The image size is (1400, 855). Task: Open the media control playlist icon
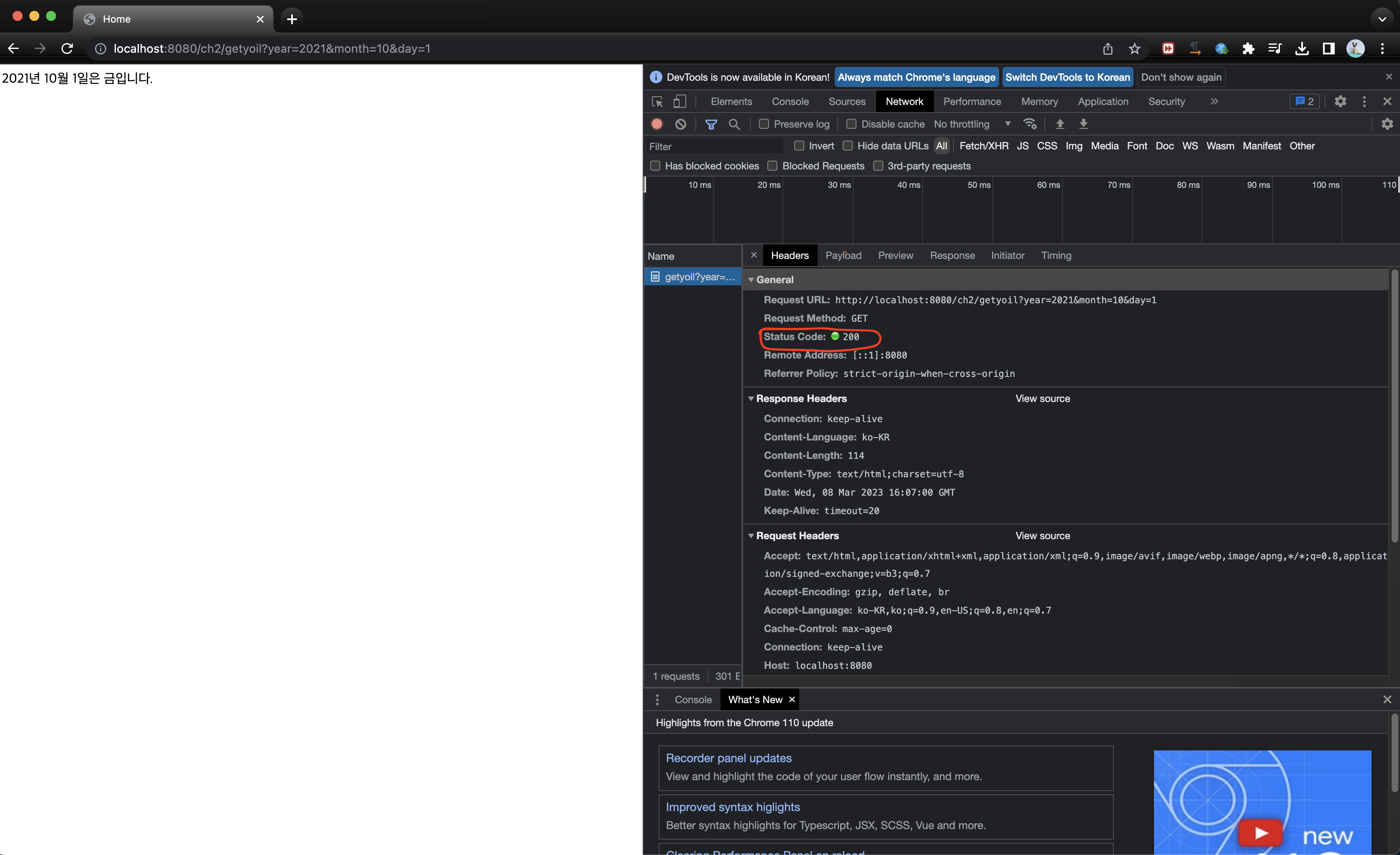1274,49
